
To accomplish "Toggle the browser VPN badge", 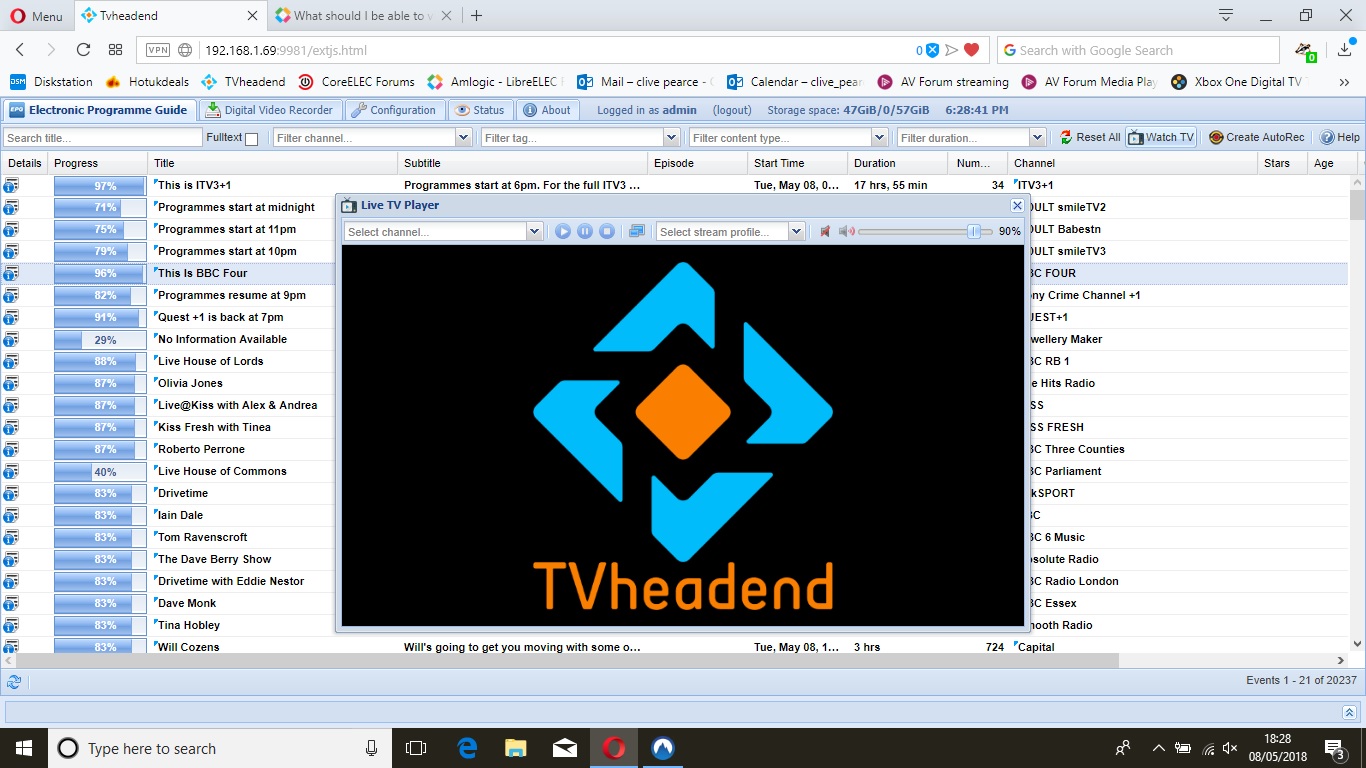I will pyautogui.click(x=158, y=50).
